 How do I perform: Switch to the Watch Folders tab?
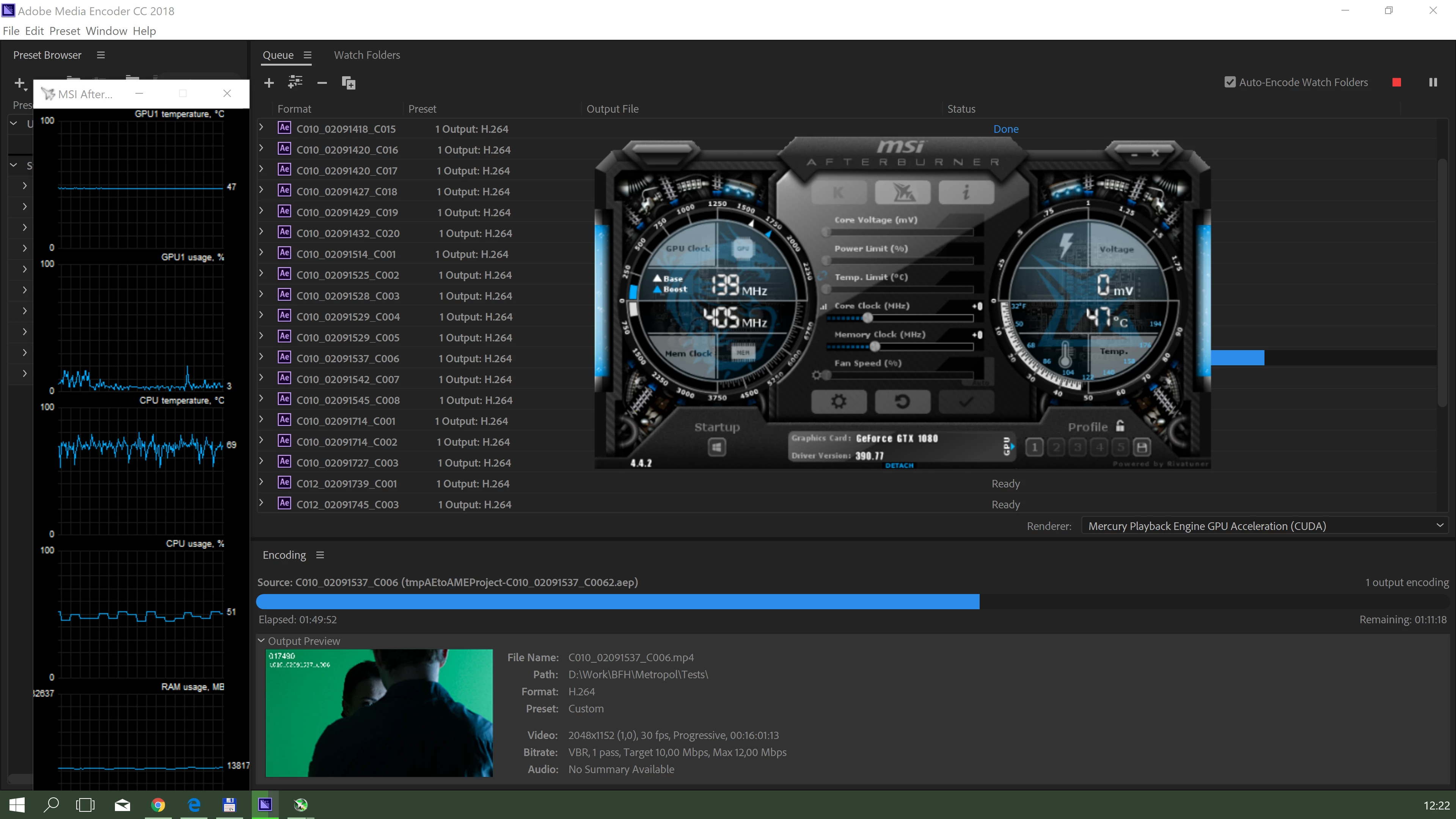click(x=367, y=55)
